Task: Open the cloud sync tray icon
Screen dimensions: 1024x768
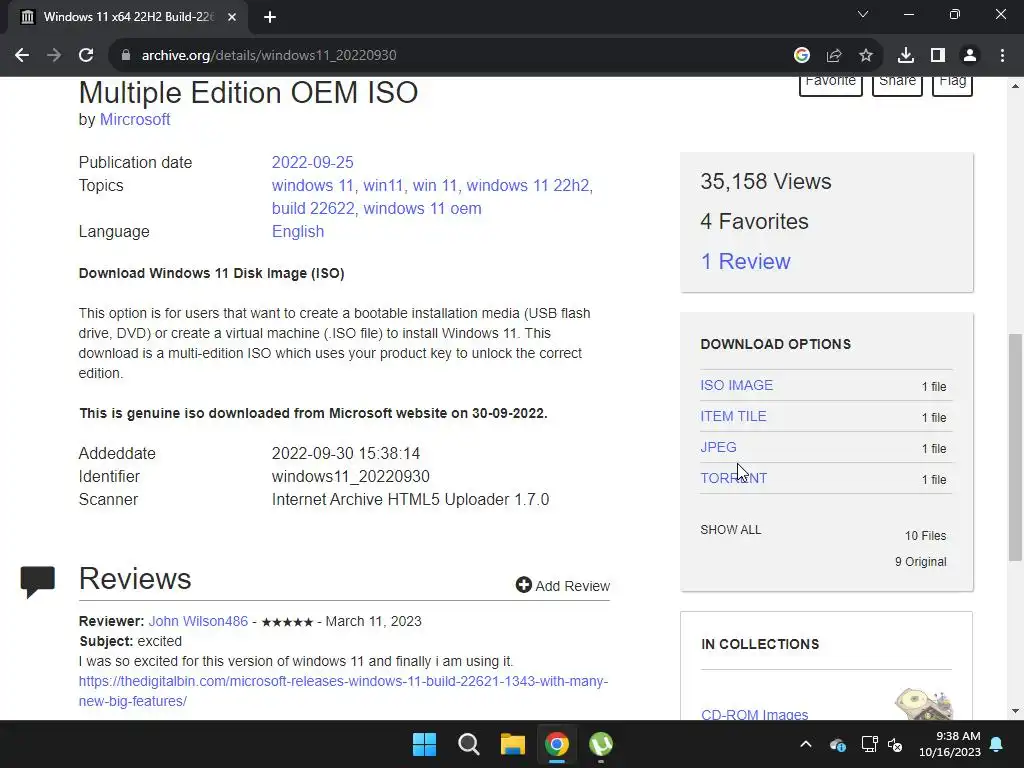Action: coord(838,744)
